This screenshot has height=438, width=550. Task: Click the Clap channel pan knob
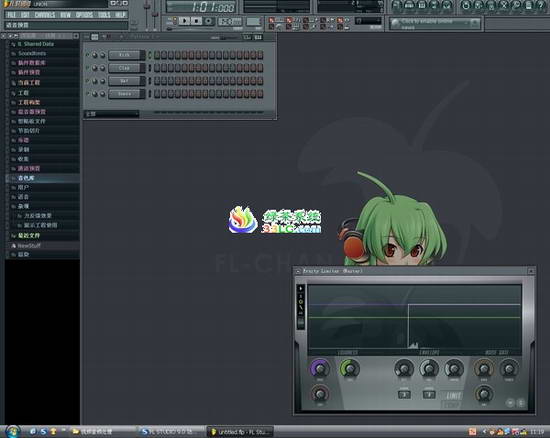95,68
